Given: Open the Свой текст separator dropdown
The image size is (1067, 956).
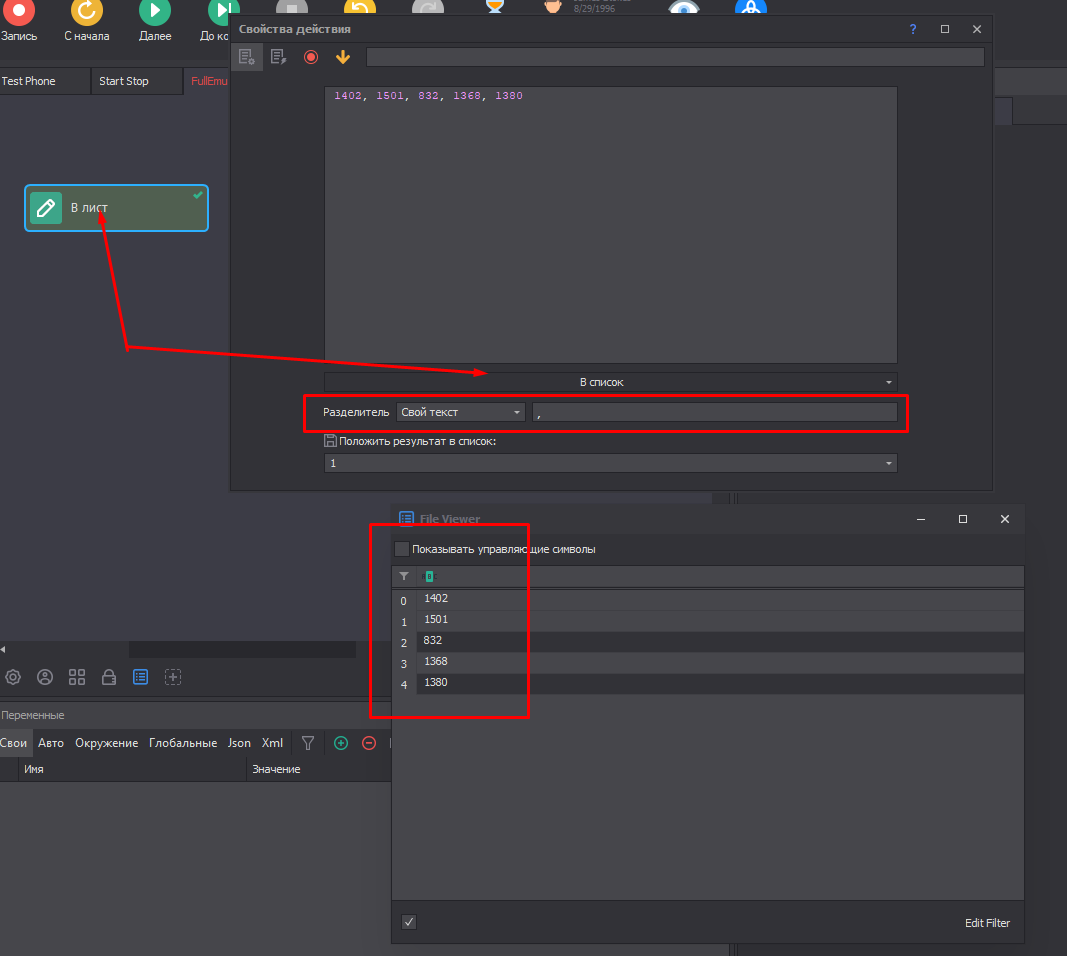Looking at the screenshot, I should pos(461,412).
